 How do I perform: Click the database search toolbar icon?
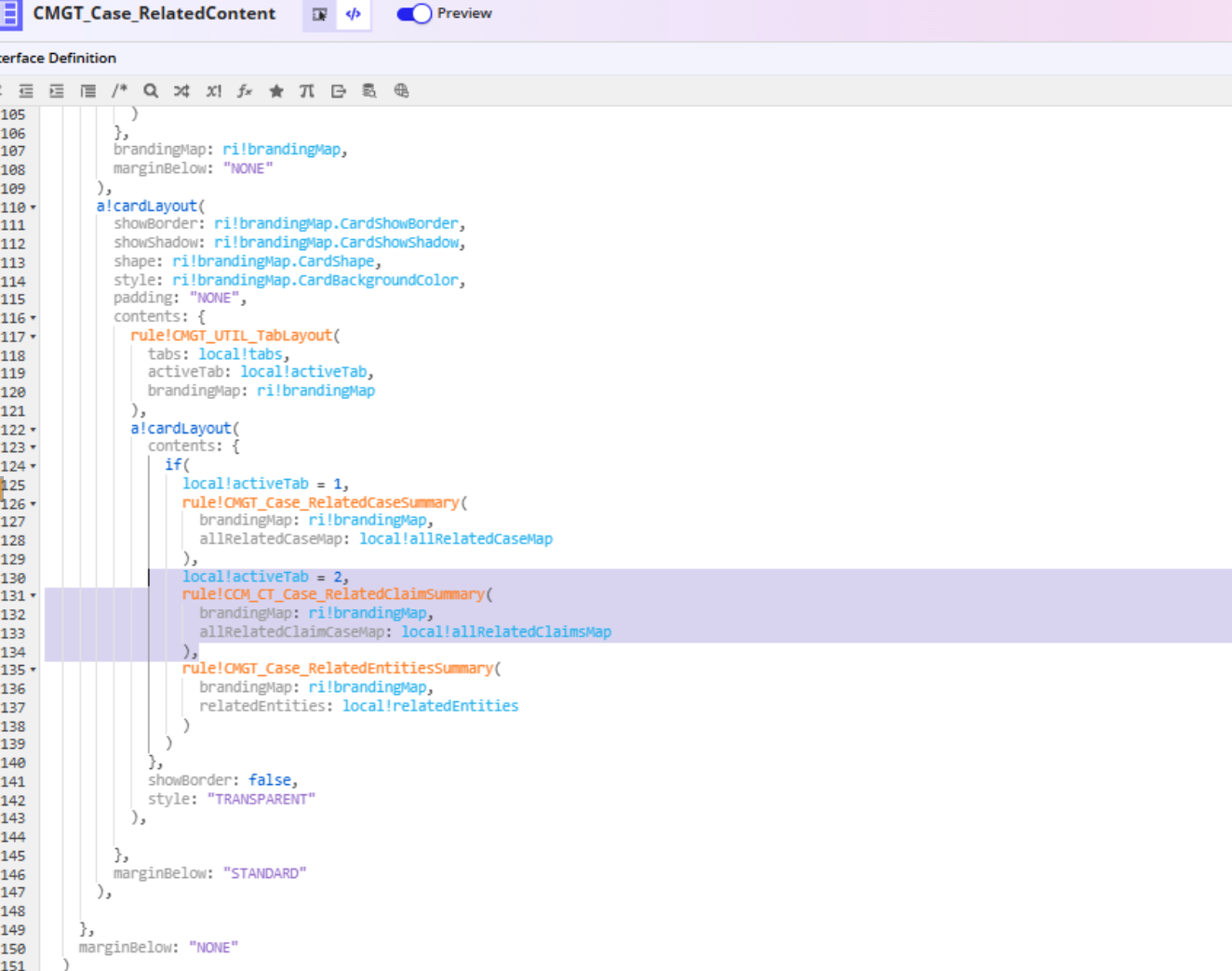click(x=369, y=91)
